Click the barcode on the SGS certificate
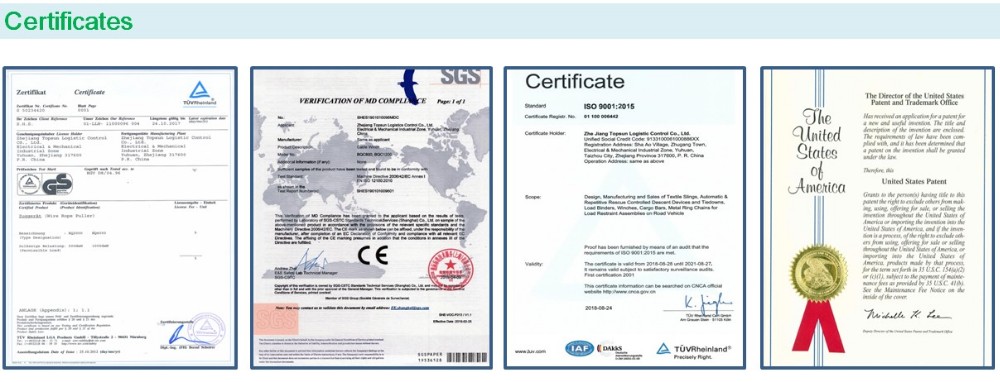This screenshot has height=382, width=1000. [x=466, y=358]
